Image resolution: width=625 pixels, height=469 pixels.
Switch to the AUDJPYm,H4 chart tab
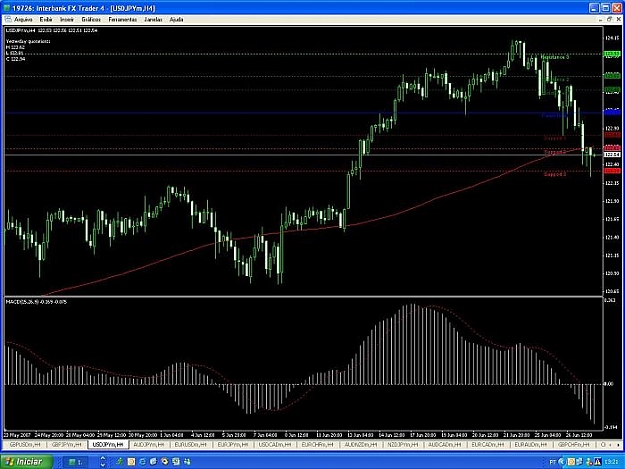coord(149,444)
